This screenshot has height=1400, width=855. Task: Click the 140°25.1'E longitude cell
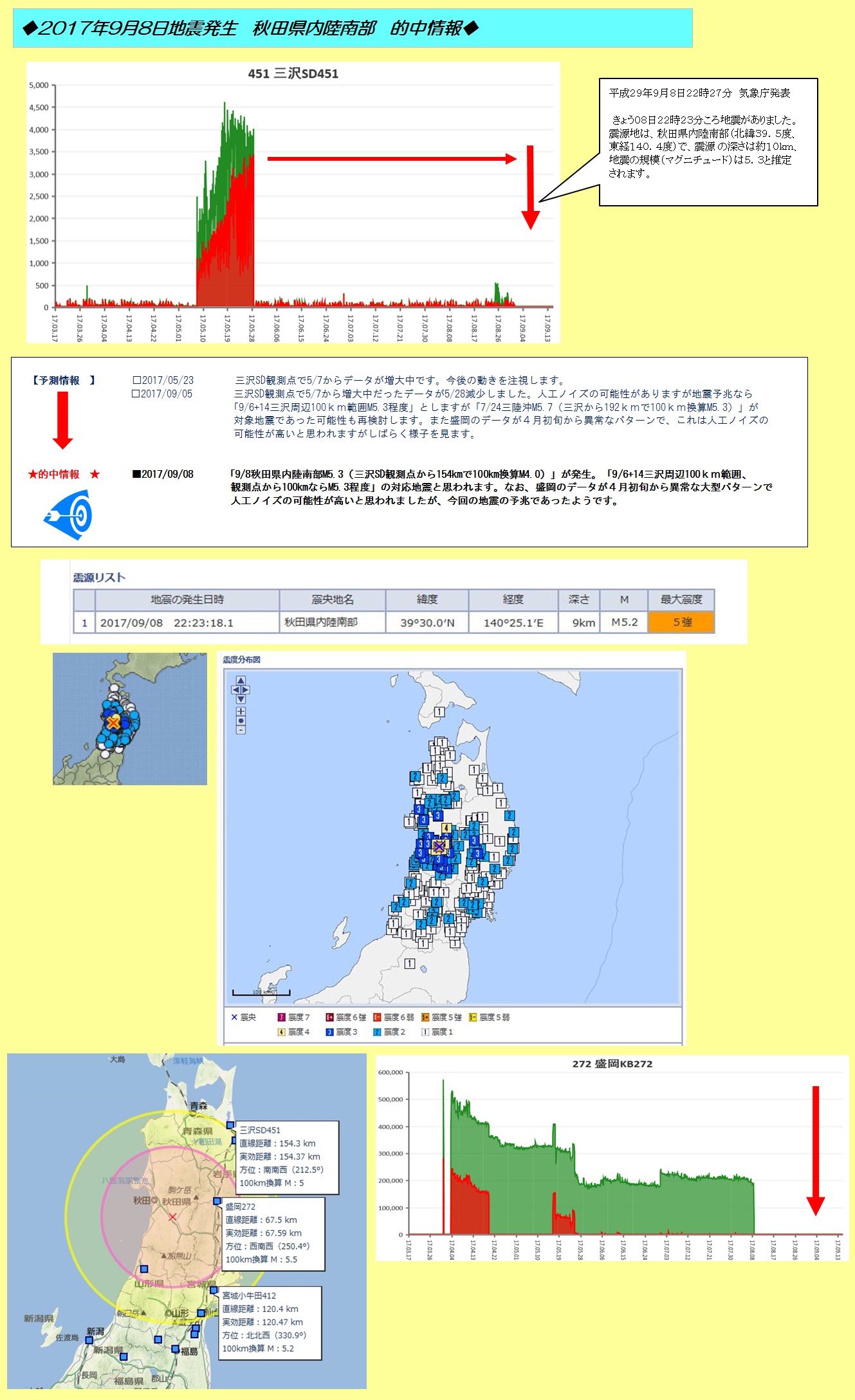click(513, 623)
